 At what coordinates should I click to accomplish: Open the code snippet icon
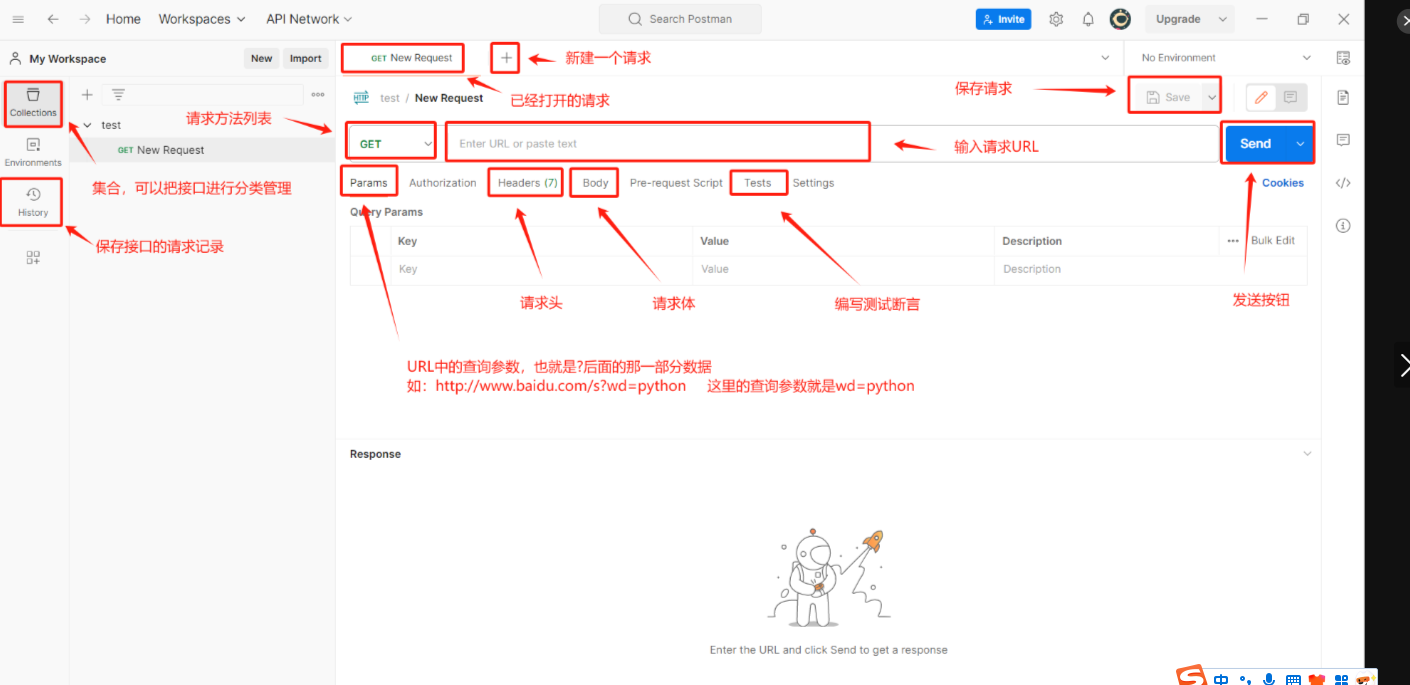tap(1343, 183)
